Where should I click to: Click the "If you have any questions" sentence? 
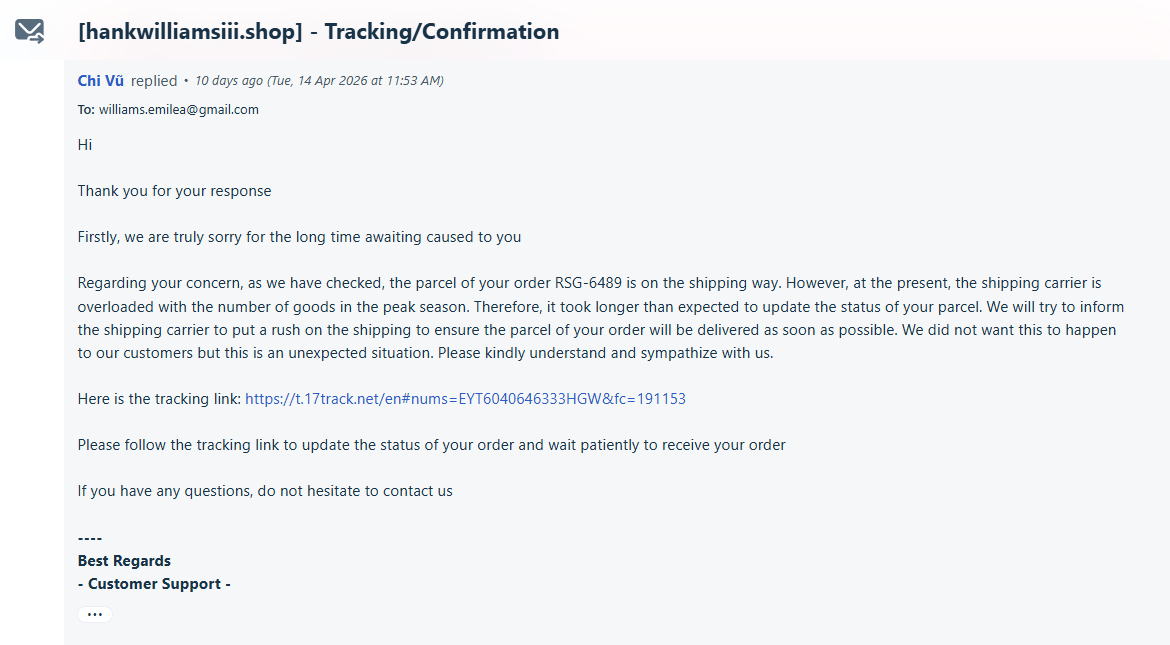265,490
